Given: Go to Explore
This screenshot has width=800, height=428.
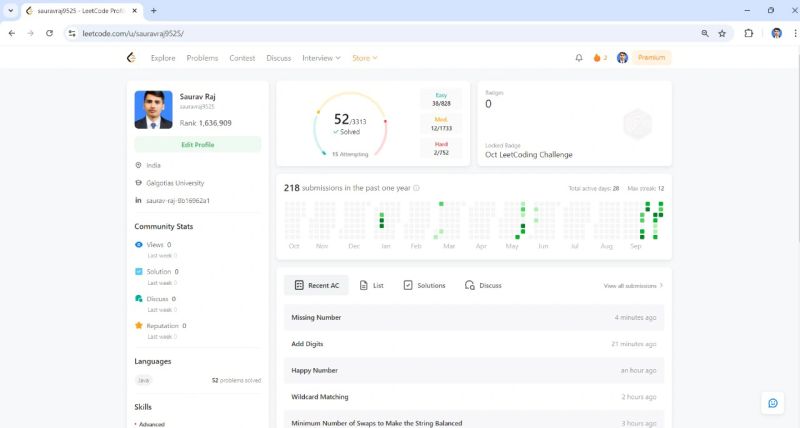Looking at the screenshot, I should pyautogui.click(x=163, y=58).
